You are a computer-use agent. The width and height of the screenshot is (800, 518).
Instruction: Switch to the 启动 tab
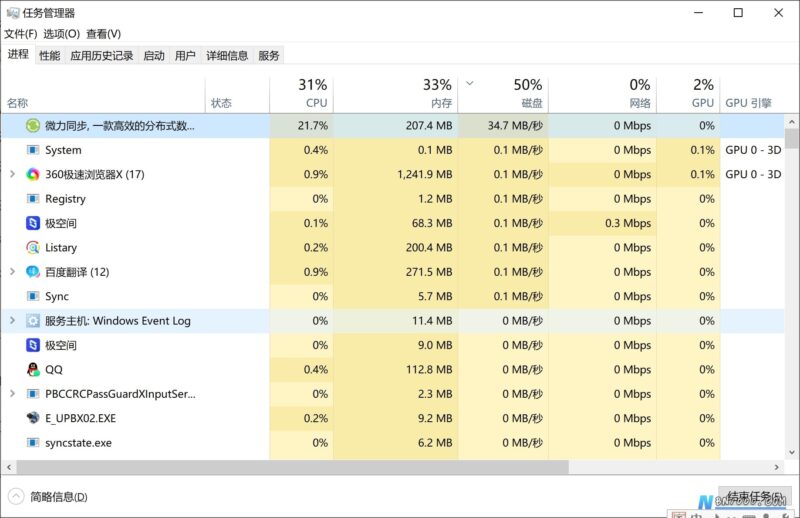coord(154,56)
